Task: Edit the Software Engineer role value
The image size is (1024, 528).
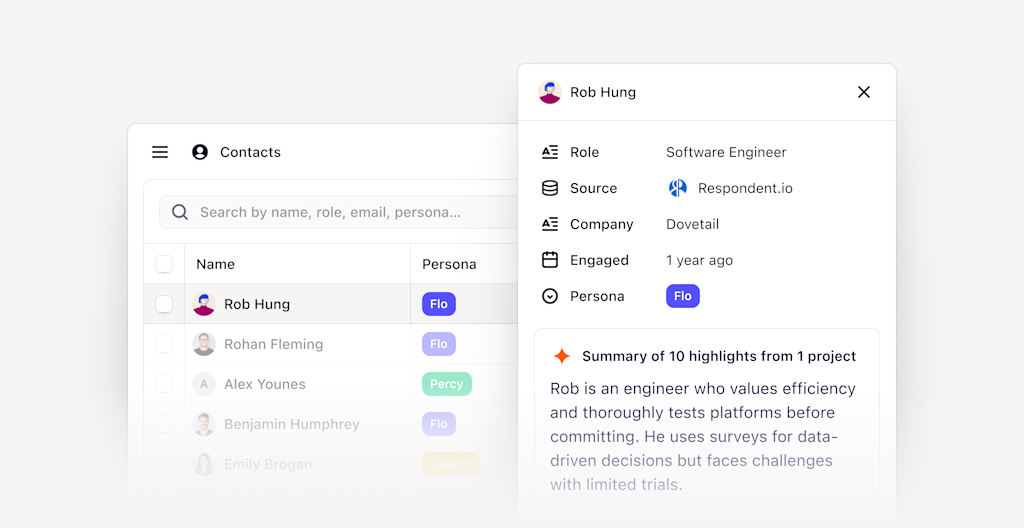Action: [x=726, y=152]
